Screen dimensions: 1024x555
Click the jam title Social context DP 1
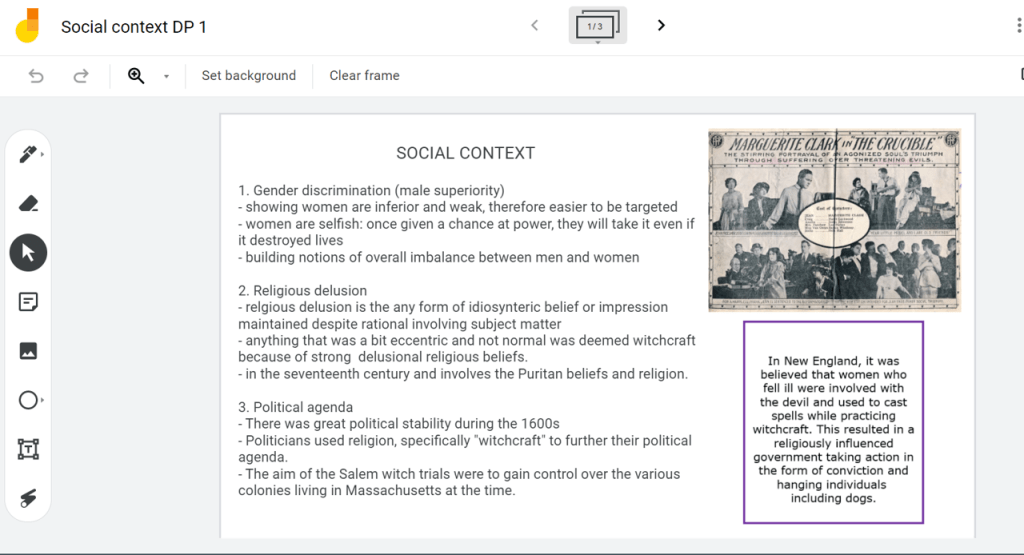pyautogui.click(x=134, y=27)
